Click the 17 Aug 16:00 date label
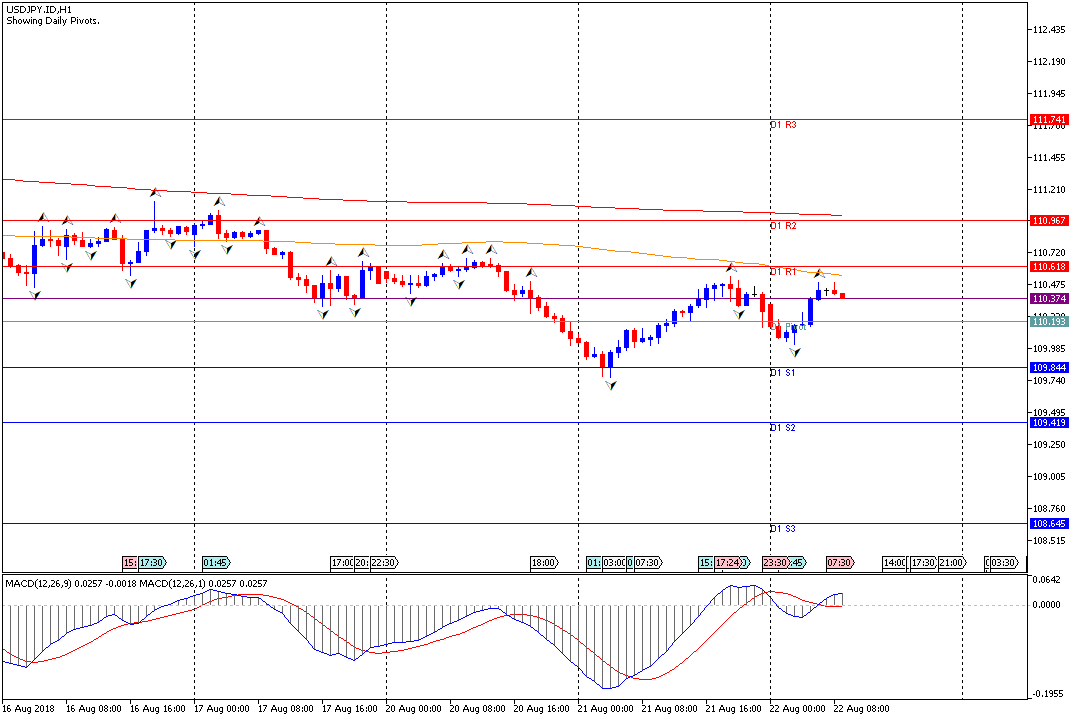 [x=350, y=709]
